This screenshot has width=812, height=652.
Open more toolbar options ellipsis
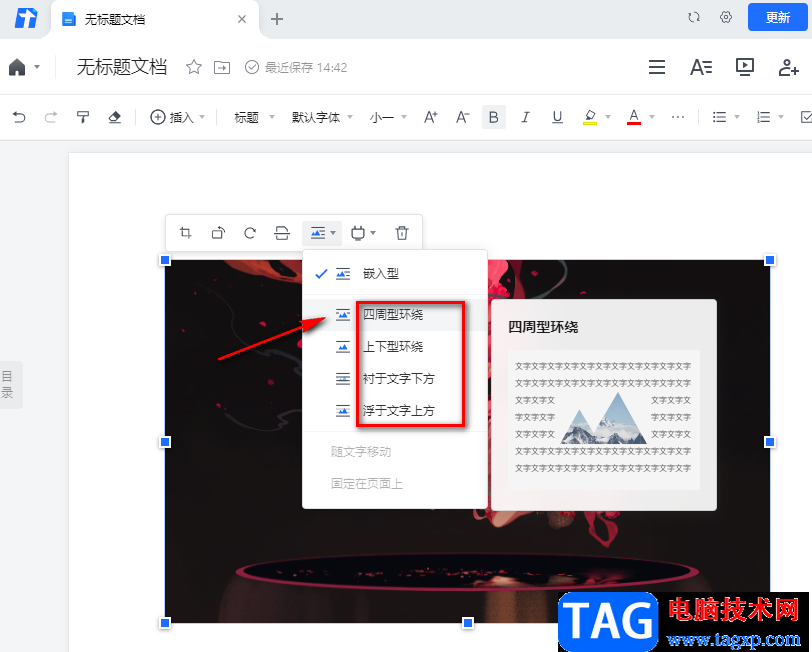coord(678,118)
